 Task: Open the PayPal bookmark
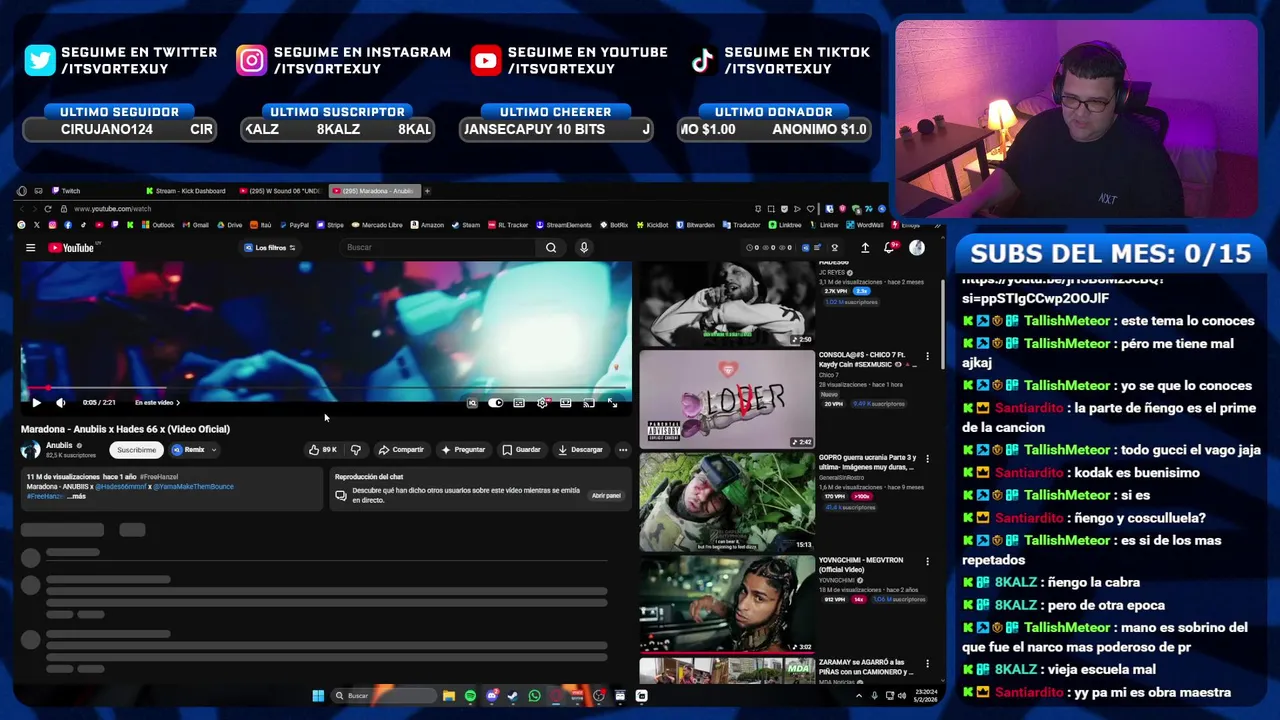click(294, 225)
